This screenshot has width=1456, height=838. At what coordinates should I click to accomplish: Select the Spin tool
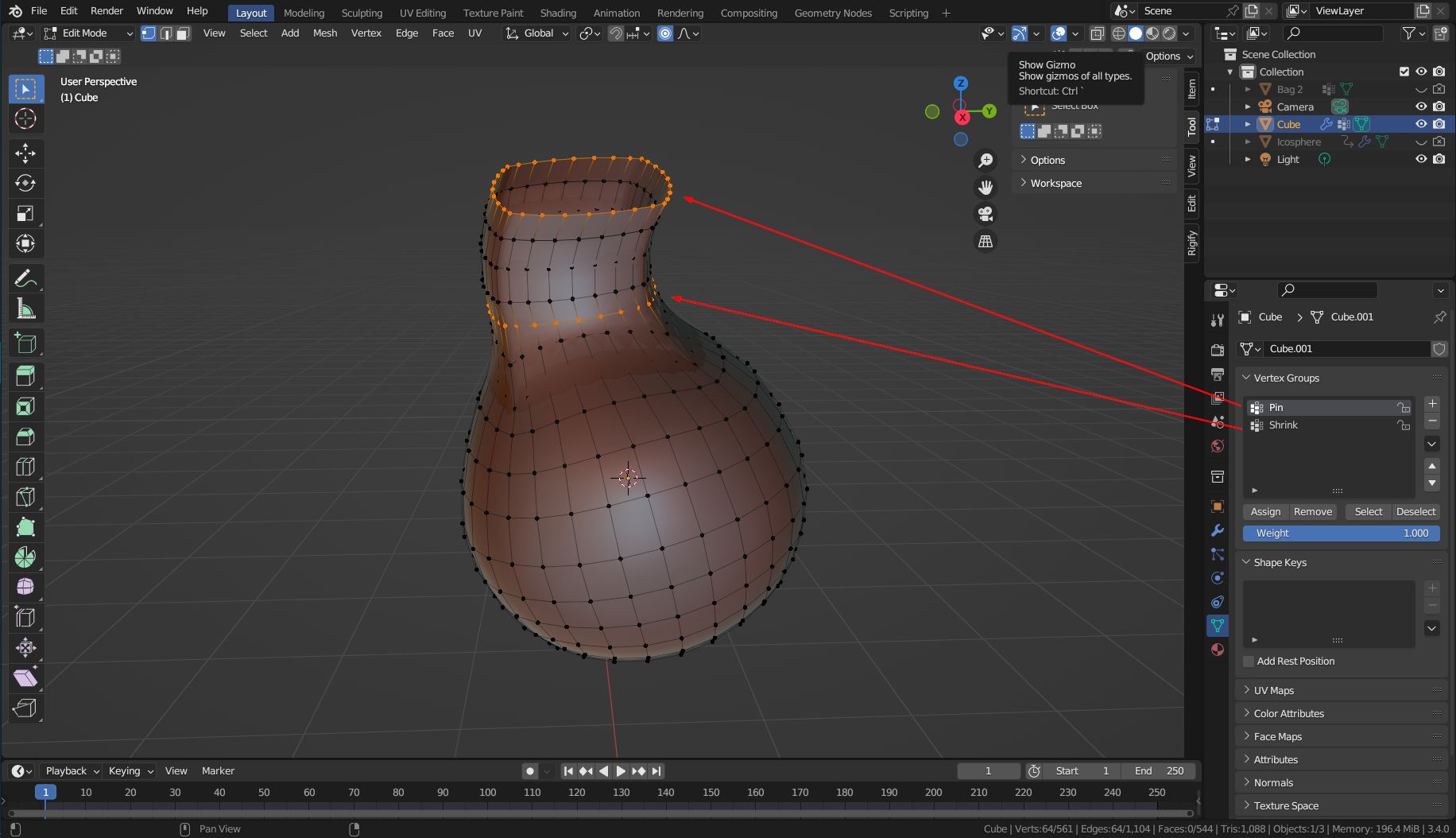pos(25,557)
